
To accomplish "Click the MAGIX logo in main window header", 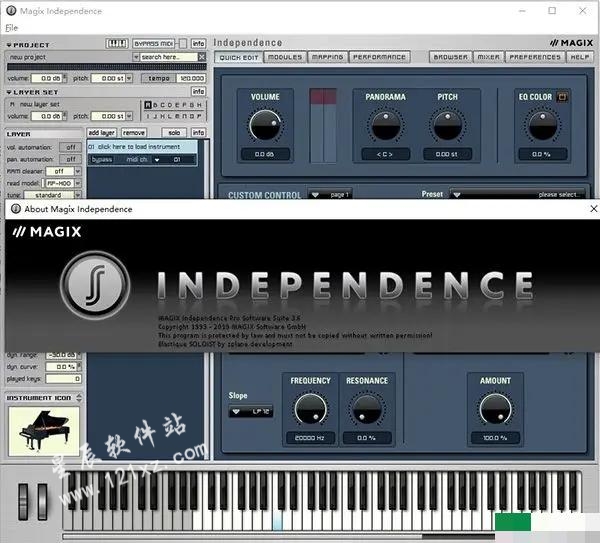I will [571, 43].
